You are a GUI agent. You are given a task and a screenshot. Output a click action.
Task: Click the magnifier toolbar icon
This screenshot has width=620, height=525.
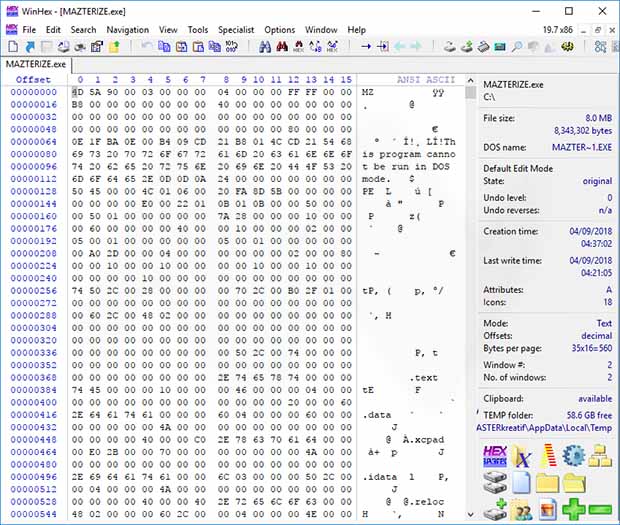tap(516, 47)
